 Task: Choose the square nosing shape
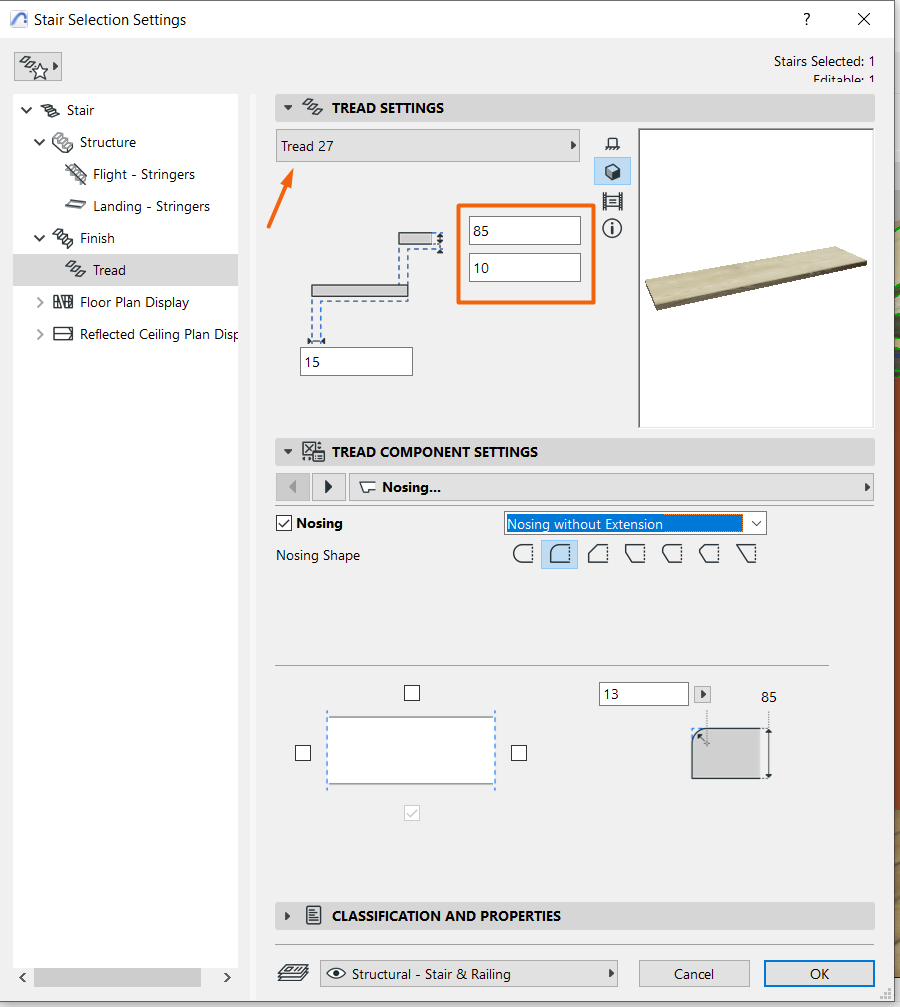pos(523,554)
